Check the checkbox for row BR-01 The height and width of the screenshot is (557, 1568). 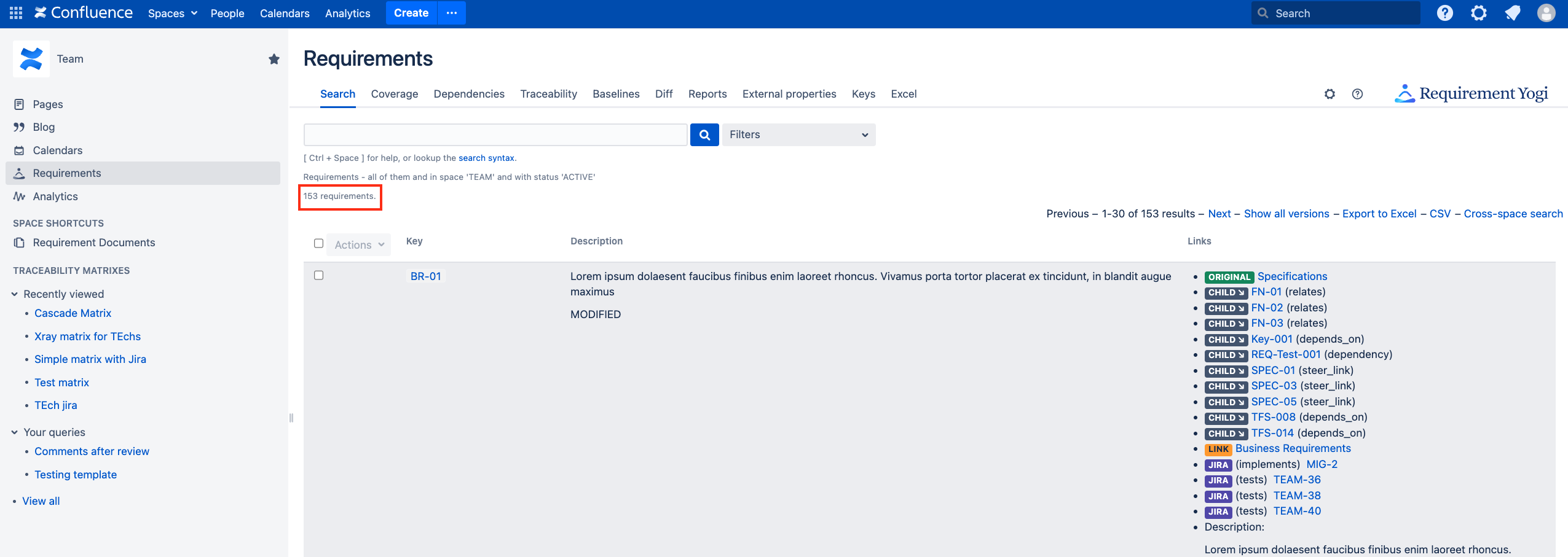pyautogui.click(x=318, y=276)
